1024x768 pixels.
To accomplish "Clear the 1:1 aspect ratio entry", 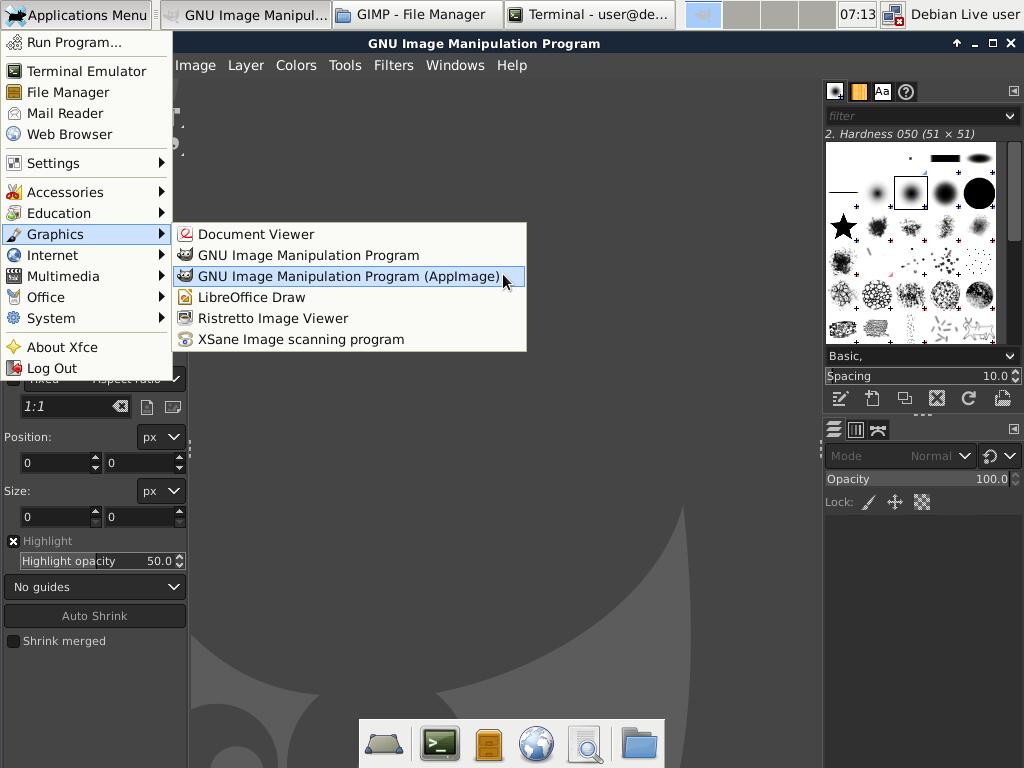I will [x=120, y=406].
